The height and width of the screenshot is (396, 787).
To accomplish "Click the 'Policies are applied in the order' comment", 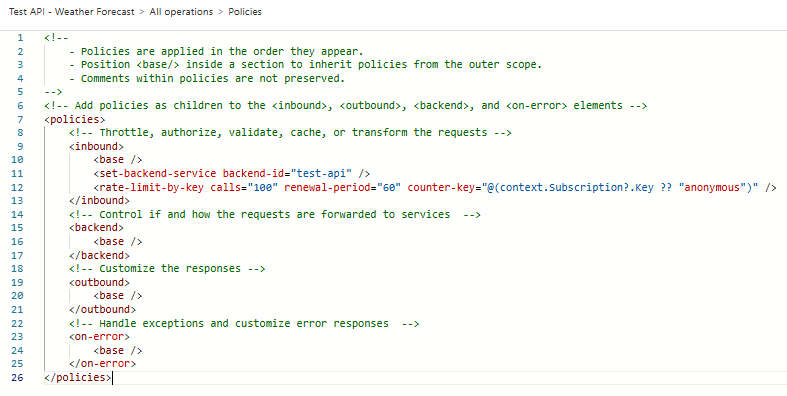I will pyautogui.click(x=216, y=51).
